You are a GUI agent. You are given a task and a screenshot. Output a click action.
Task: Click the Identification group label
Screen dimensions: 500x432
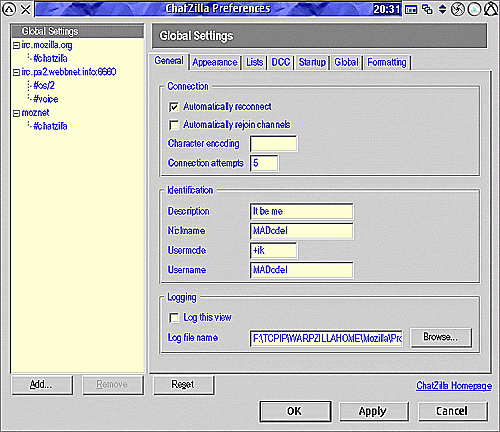click(190, 190)
